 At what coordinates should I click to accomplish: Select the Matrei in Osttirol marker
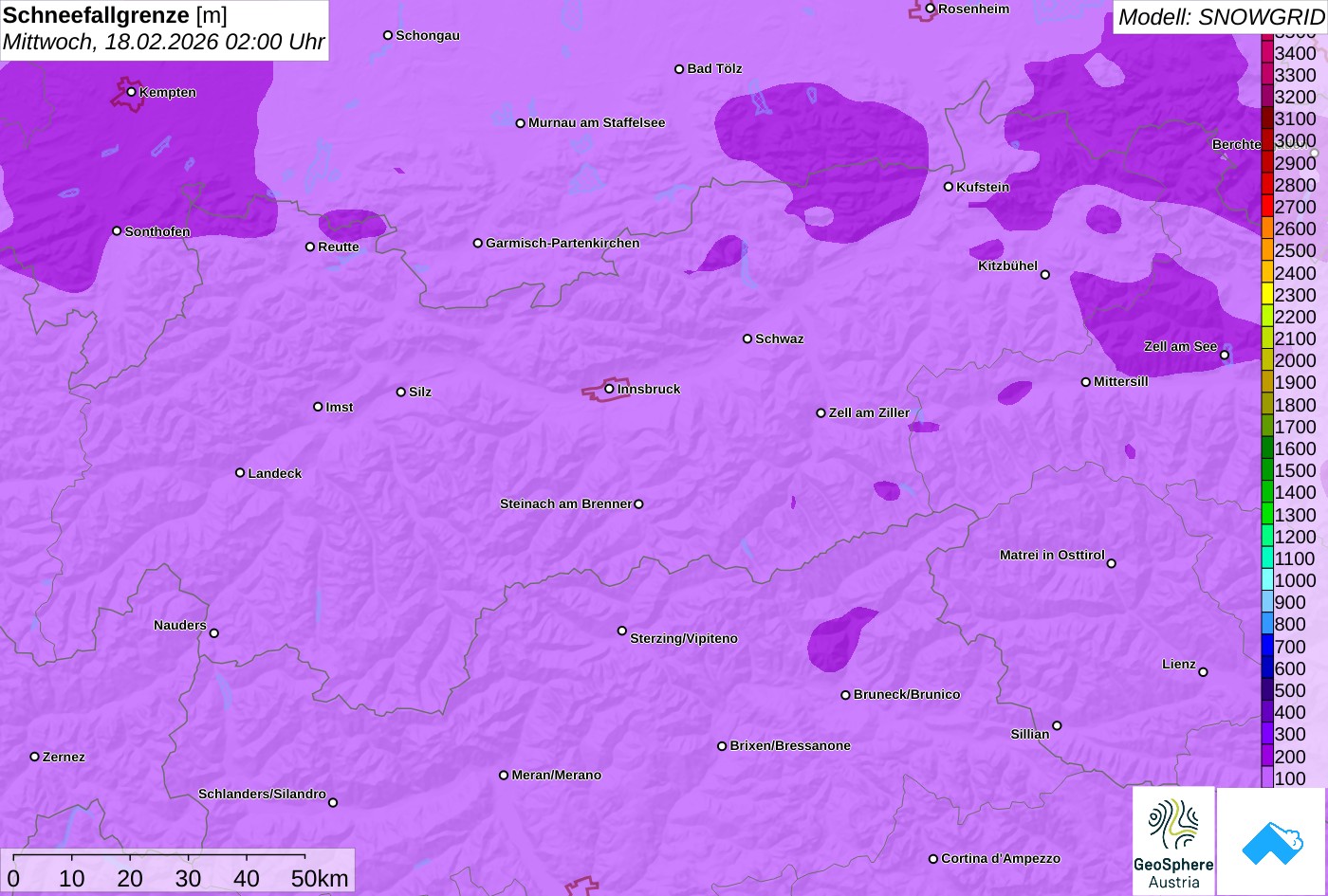(1112, 563)
